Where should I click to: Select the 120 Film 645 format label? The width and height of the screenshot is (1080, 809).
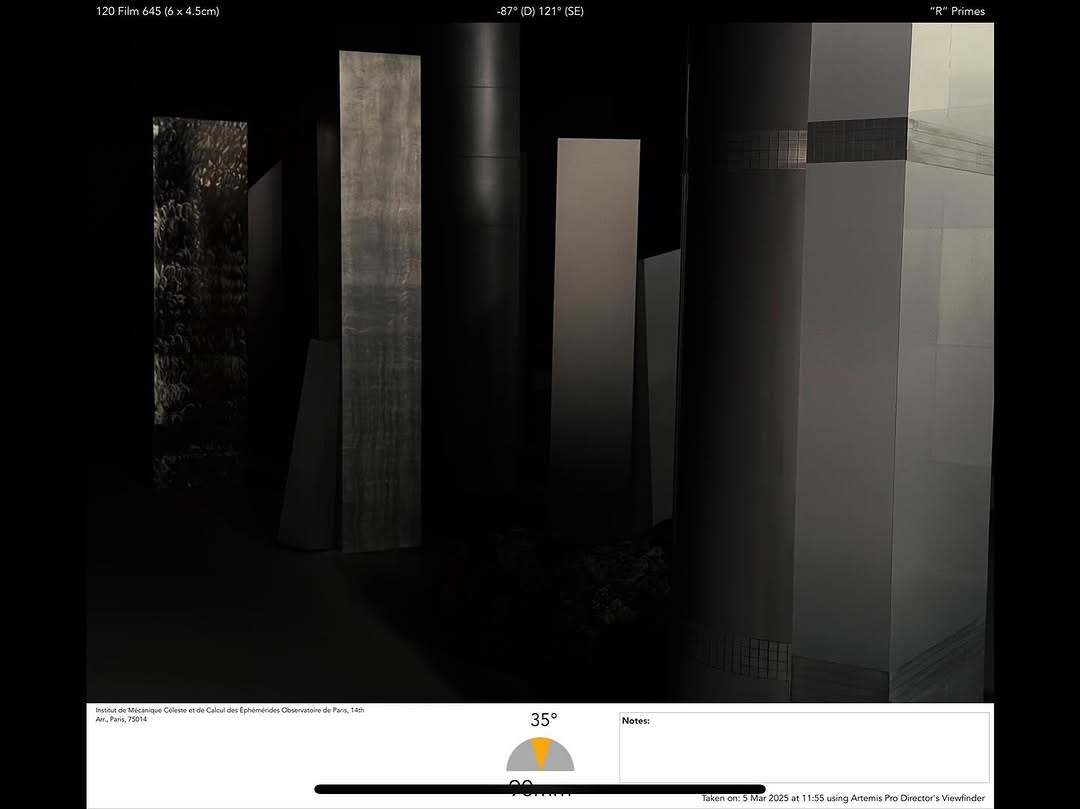[x=158, y=12]
